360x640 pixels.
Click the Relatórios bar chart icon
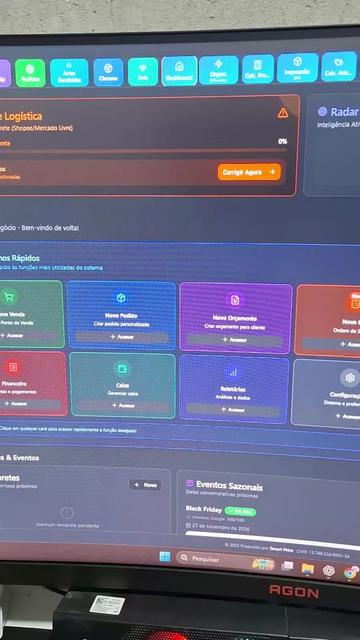(x=233, y=372)
